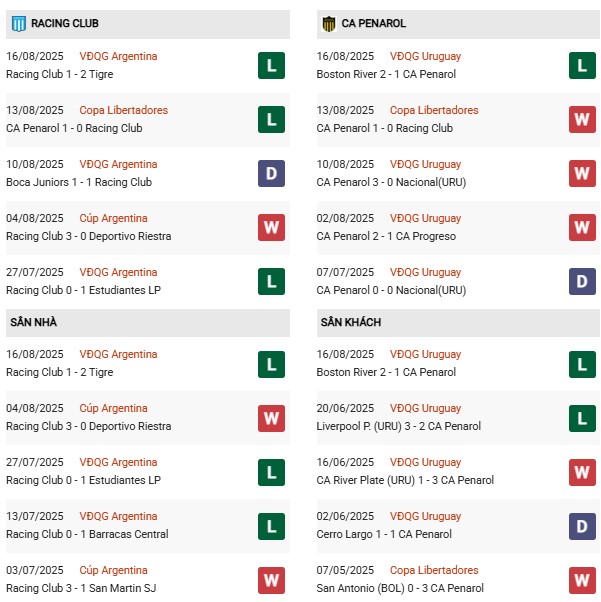Click the W badge for Racing Club 3 - 0 Deportivo Riestra in recent form

pyautogui.click(x=271, y=228)
